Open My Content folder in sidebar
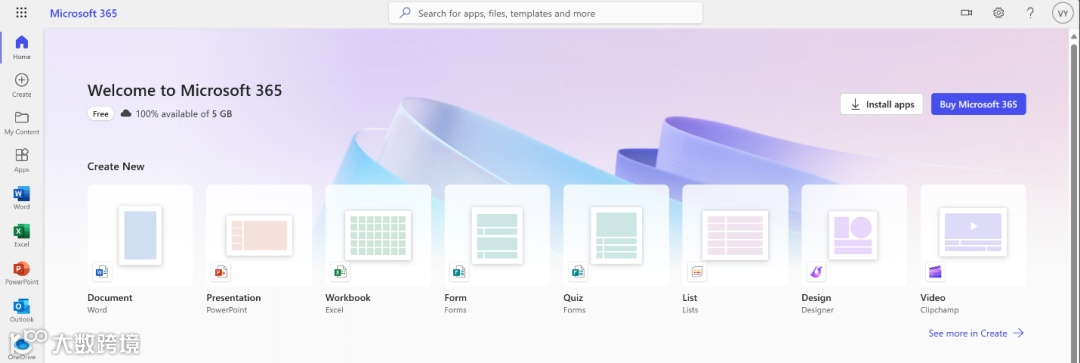The height and width of the screenshot is (363, 1080). pyautogui.click(x=21, y=122)
